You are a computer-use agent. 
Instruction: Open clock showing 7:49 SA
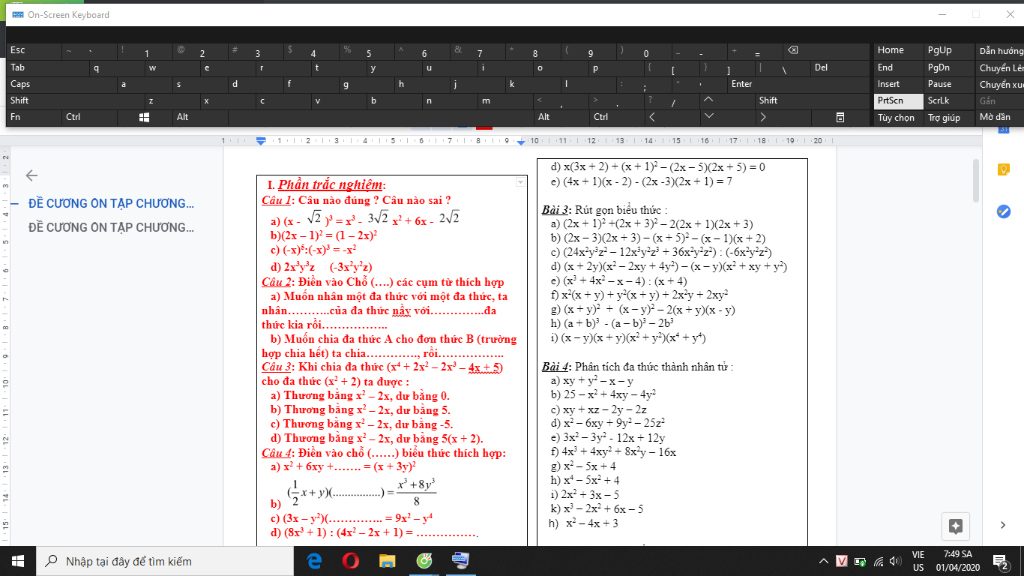tap(957, 562)
